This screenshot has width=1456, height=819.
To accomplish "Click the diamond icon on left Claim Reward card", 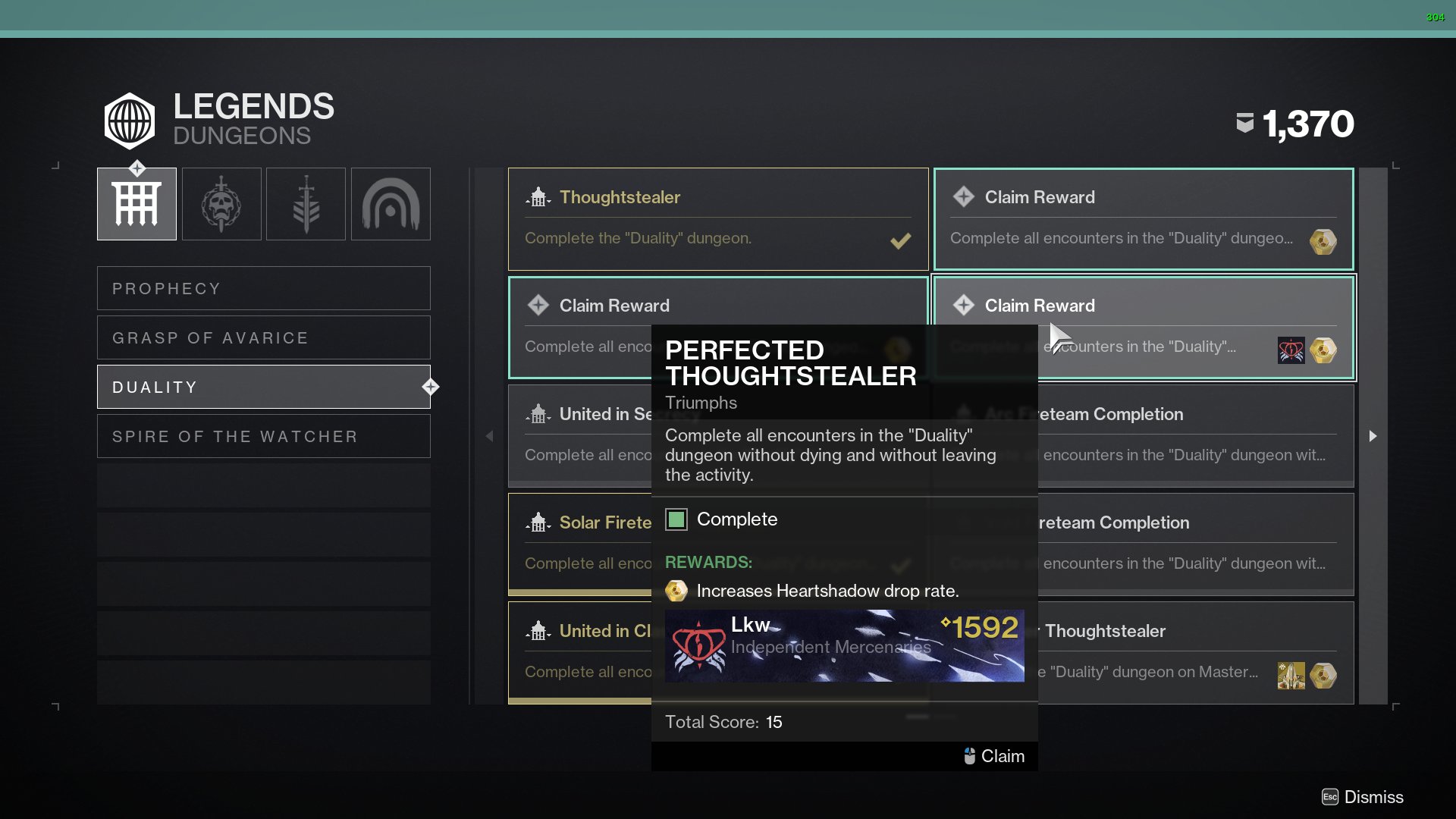I will point(538,305).
